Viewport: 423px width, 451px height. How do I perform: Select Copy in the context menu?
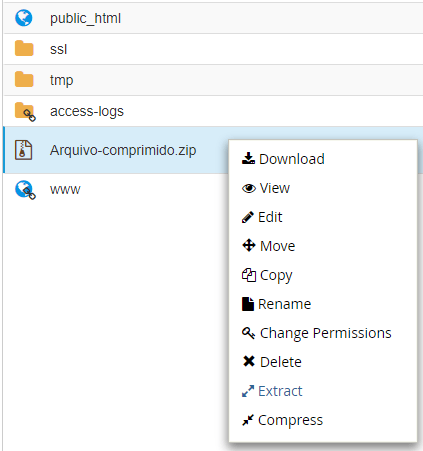click(x=267, y=276)
